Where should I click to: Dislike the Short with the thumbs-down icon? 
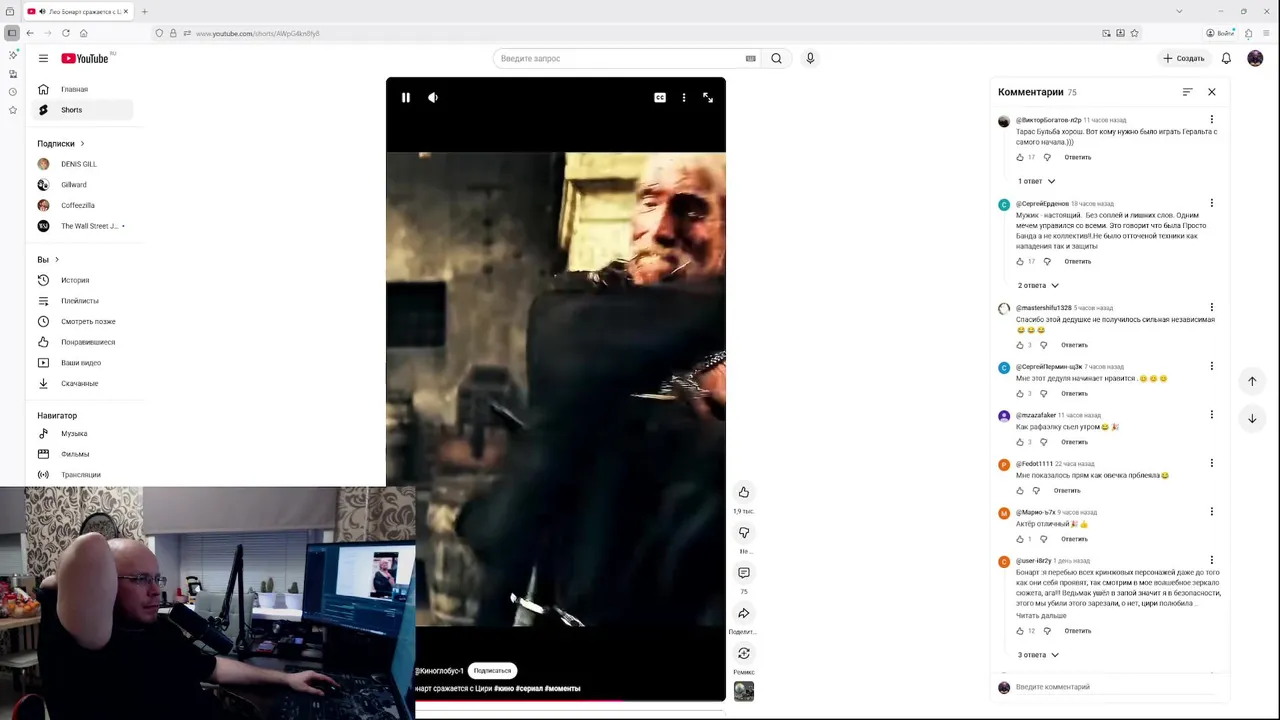click(744, 532)
